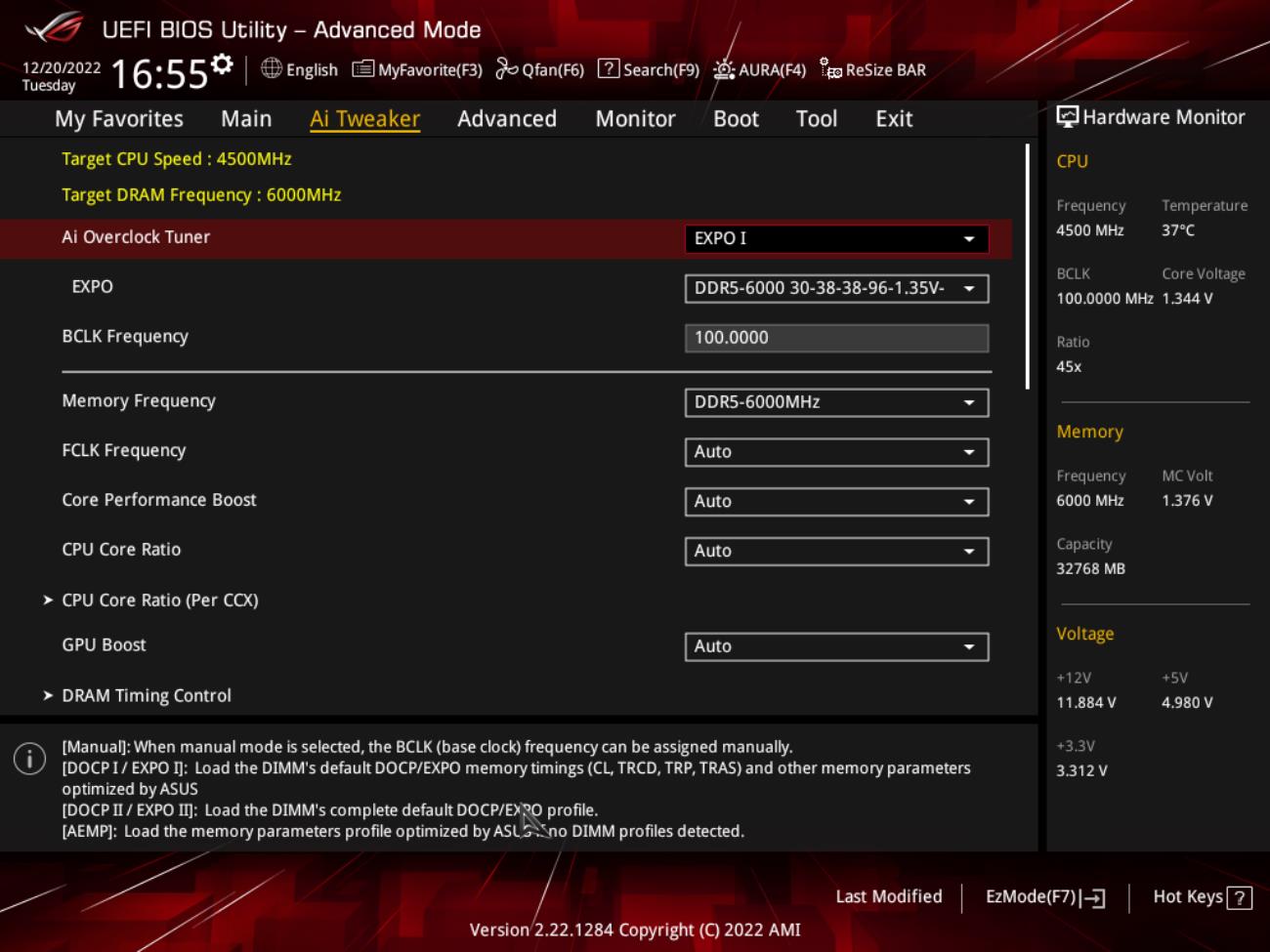Open Ai Overclock Tuner dropdown
Image resolution: width=1270 pixels, height=952 pixels.
836,238
